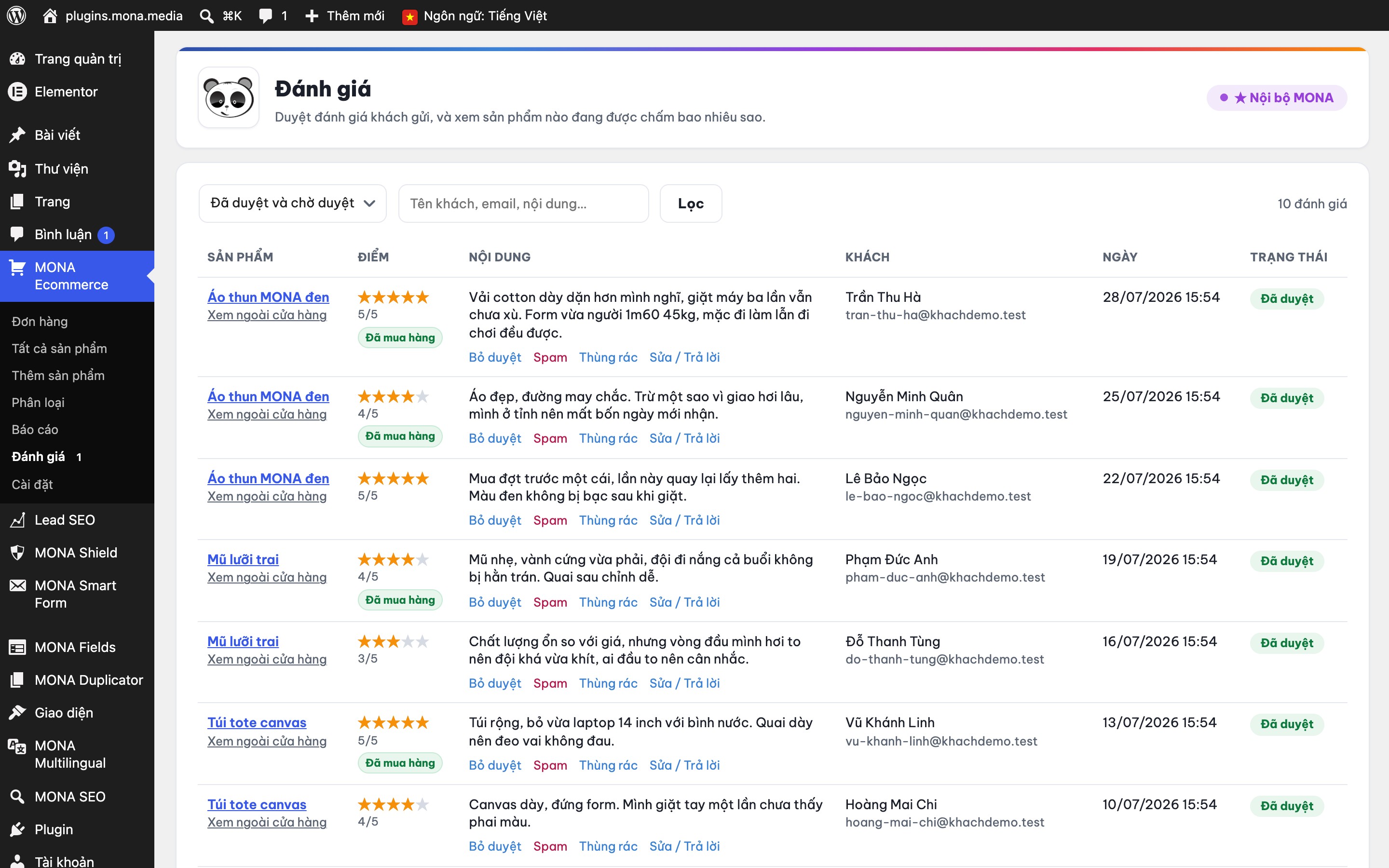1389x868 pixels.
Task: Click the panda logo thumbnail
Action: click(229, 97)
